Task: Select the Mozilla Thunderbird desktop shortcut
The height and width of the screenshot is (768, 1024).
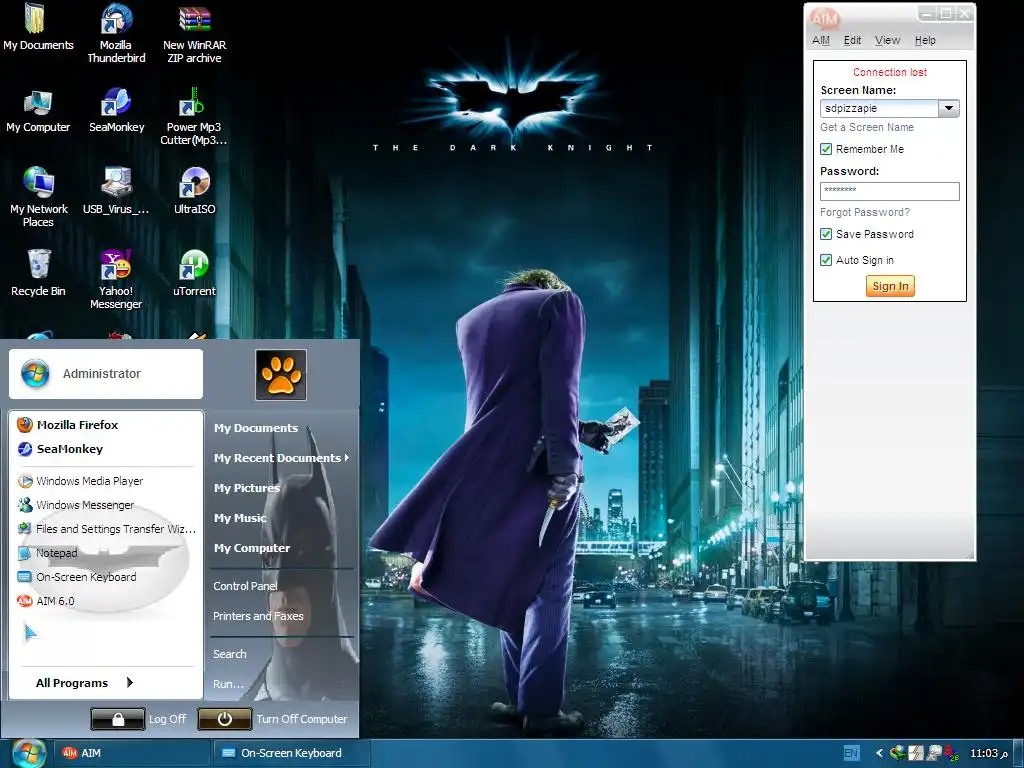Action: pyautogui.click(x=116, y=33)
